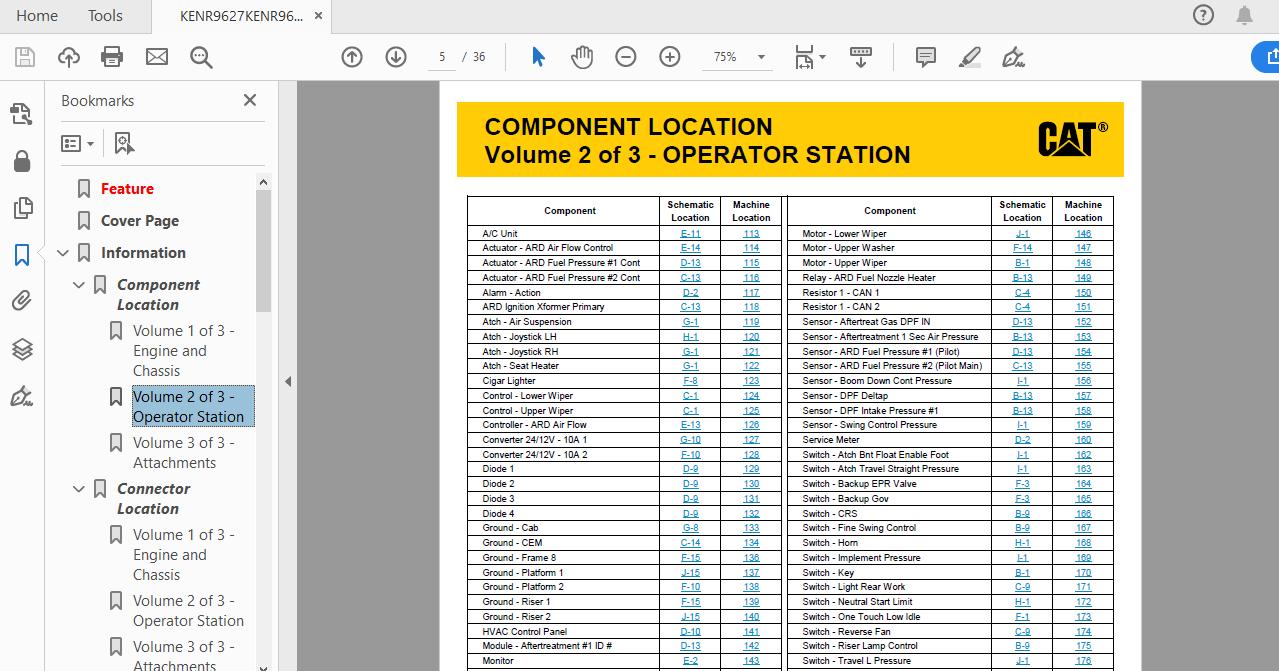This screenshot has height=671, width=1279.
Task: Open the Page Thumbnails sidebar icon
Action: [22, 208]
